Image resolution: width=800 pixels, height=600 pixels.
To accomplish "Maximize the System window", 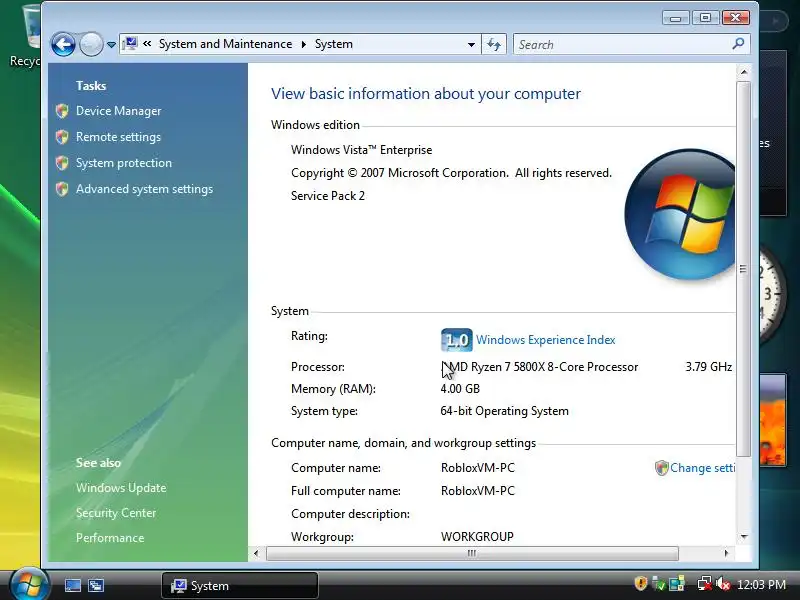I will [x=706, y=18].
